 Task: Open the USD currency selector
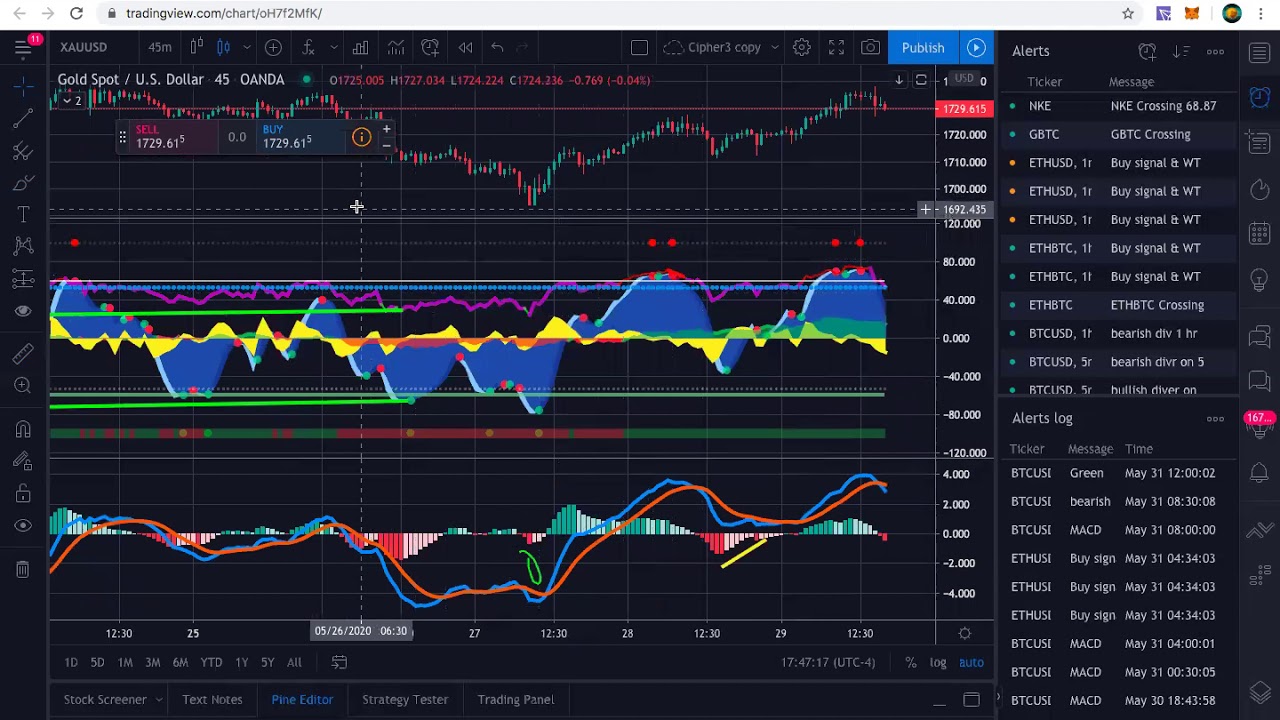[x=964, y=79]
